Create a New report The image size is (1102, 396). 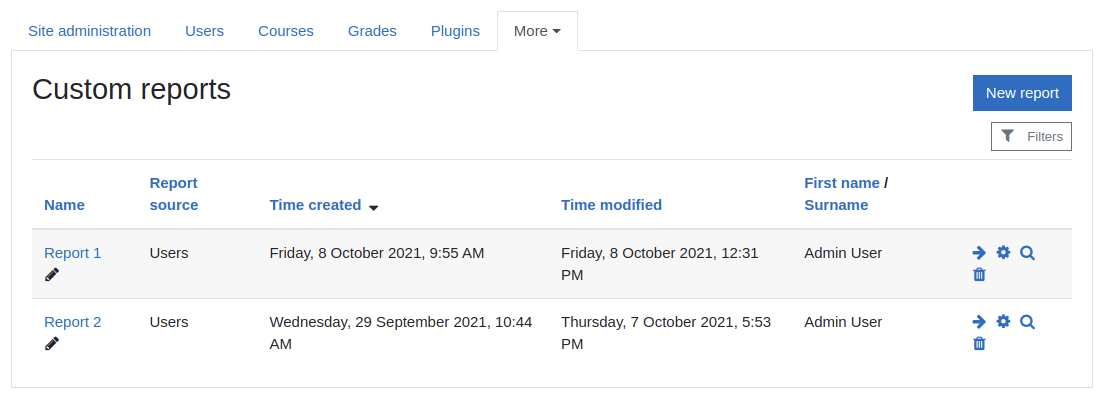[x=1022, y=93]
